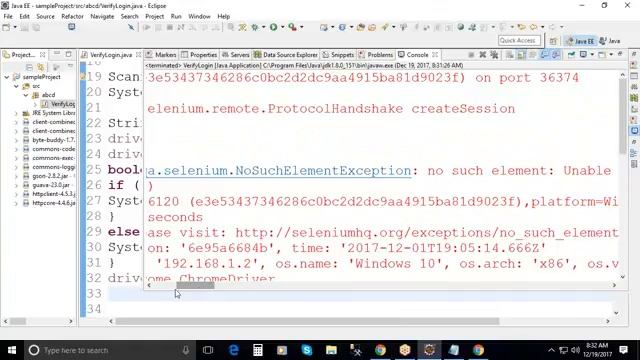
Task: Click the Back navigation arrow icon
Action: coord(533,27)
